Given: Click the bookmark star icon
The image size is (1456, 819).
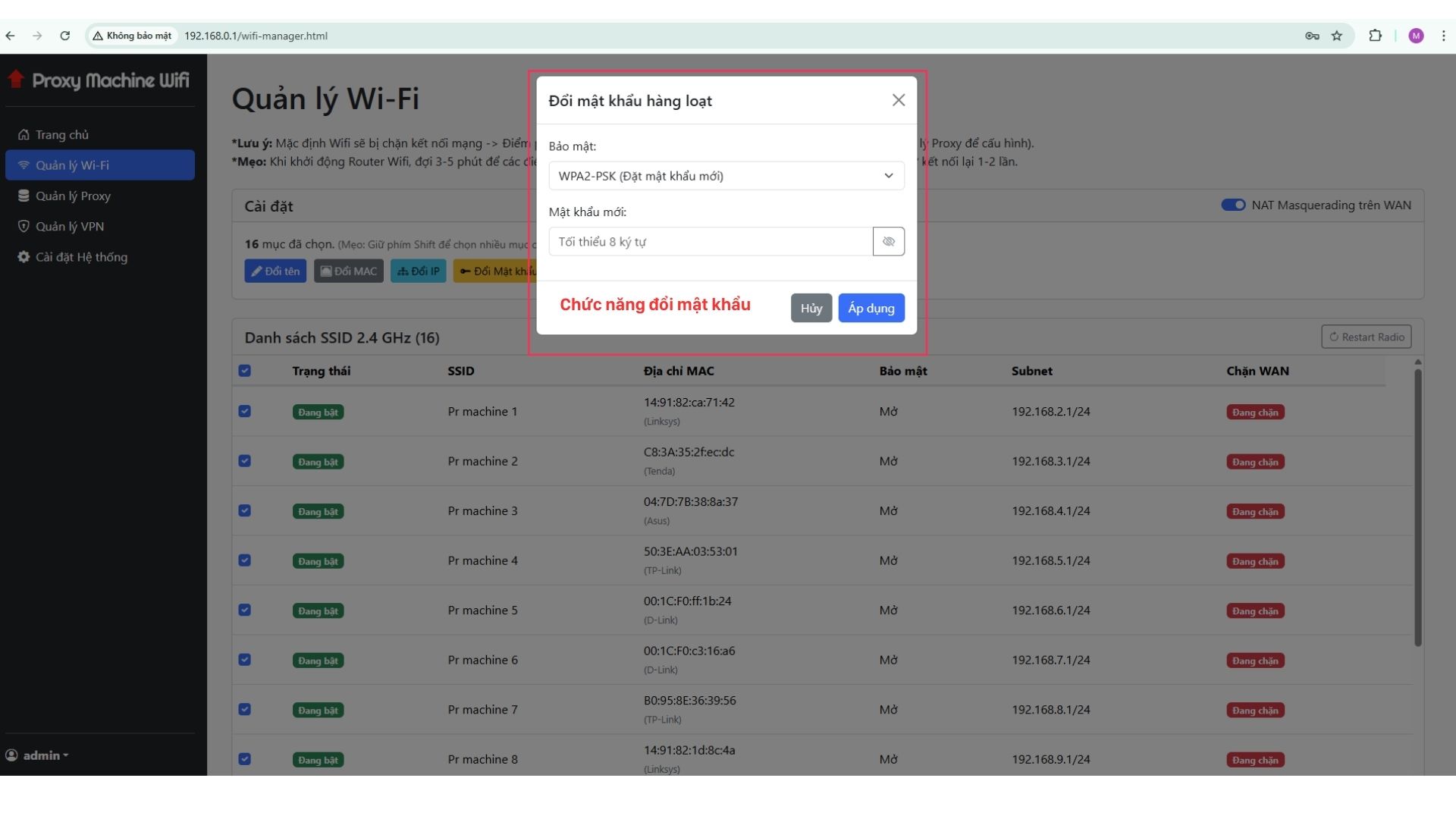Looking at the screenshot, I should (1337, 36).
